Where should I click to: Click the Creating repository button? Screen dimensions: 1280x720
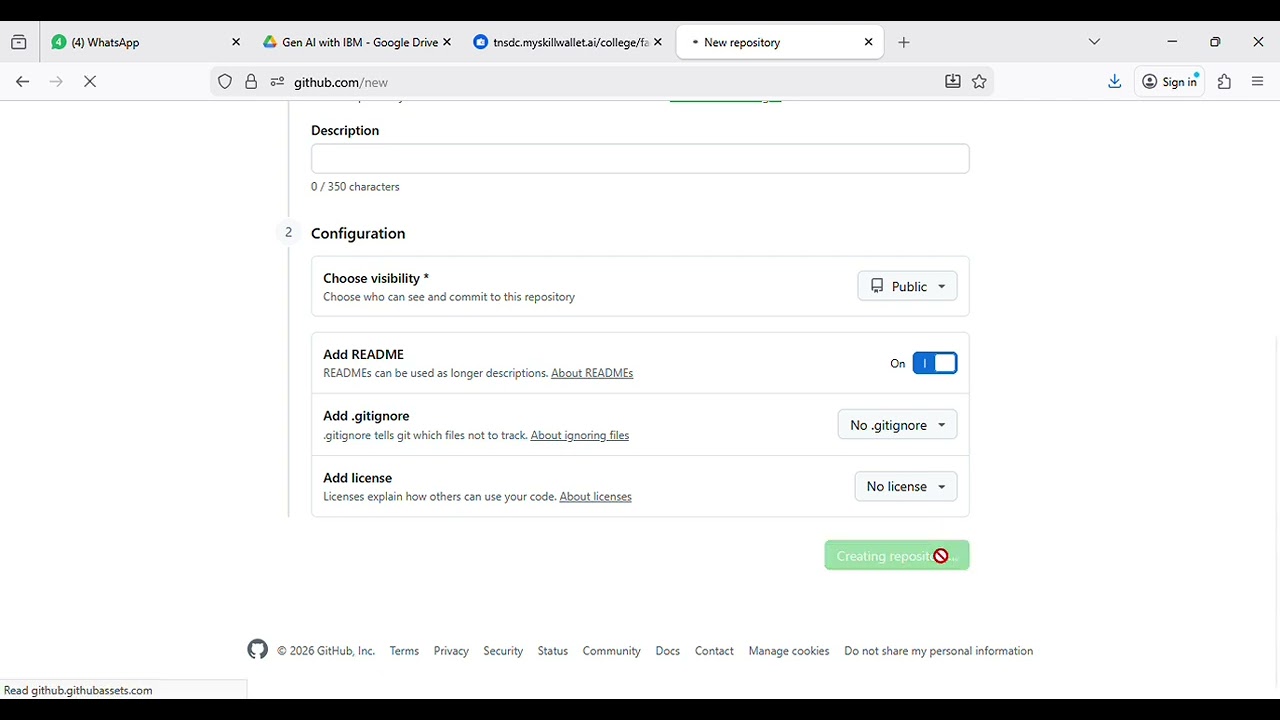point(897,556)
